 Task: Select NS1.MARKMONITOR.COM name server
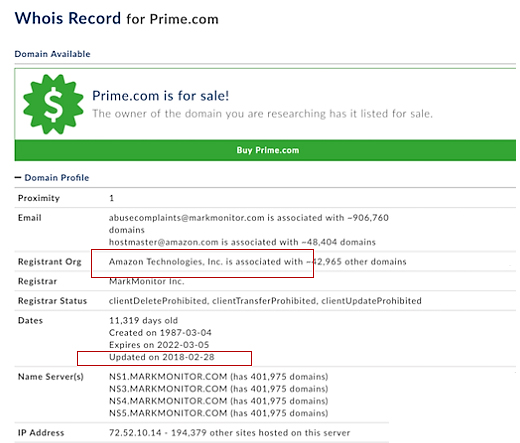pos(168,377)
